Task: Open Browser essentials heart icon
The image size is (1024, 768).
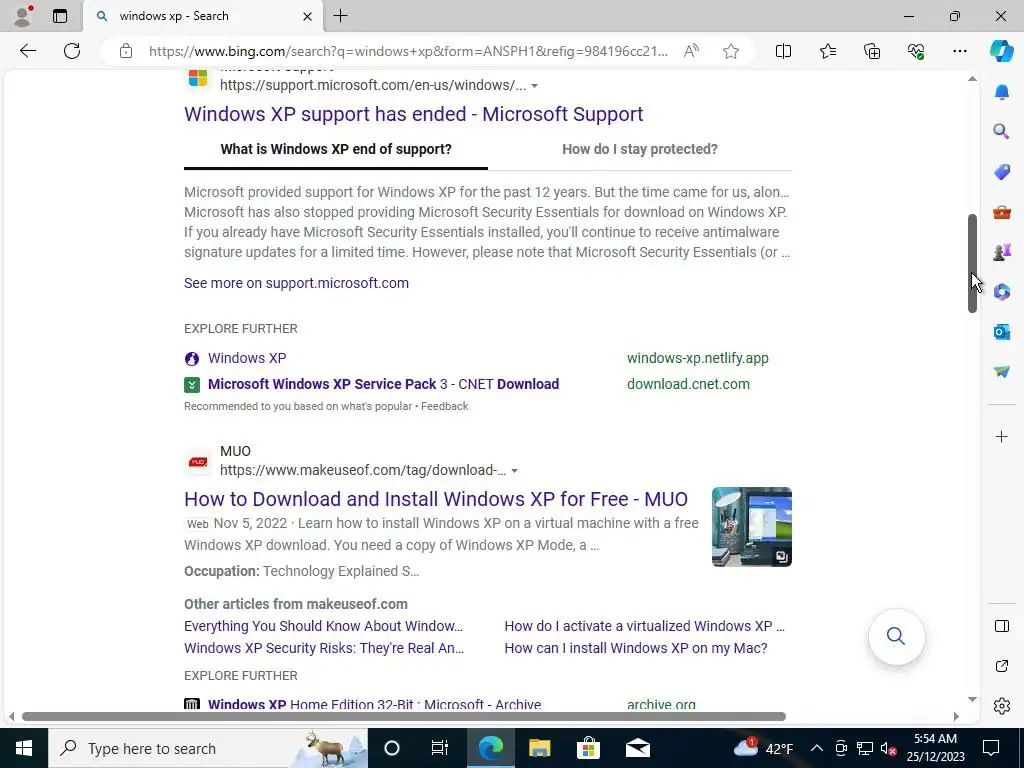Action: (x=916, y=51)
